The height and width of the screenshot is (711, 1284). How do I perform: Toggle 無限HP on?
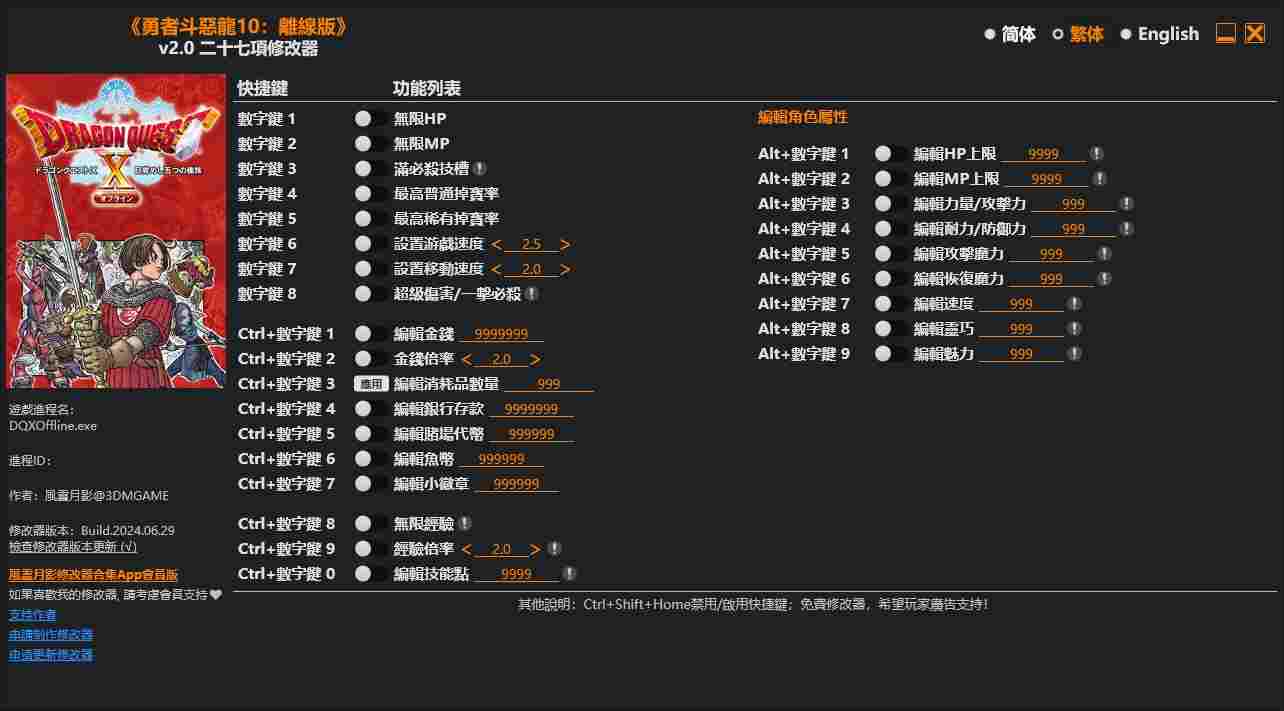coord(371,119)
